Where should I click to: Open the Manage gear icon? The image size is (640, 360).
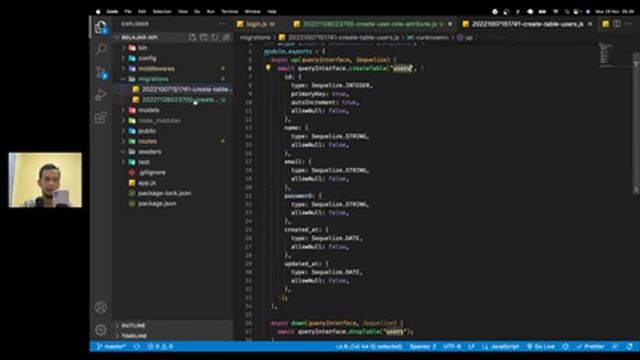point(101,330)
